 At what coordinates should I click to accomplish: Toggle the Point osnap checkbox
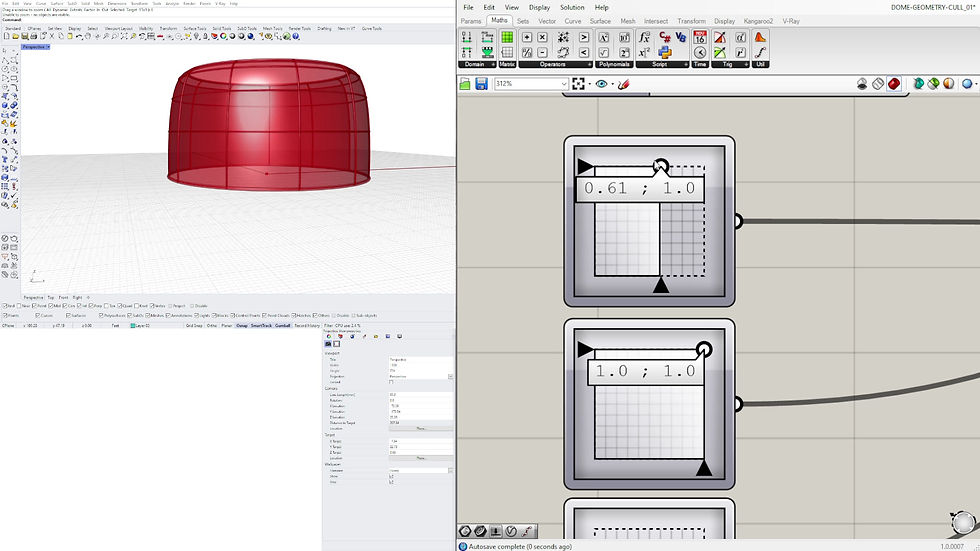point(34,305)
